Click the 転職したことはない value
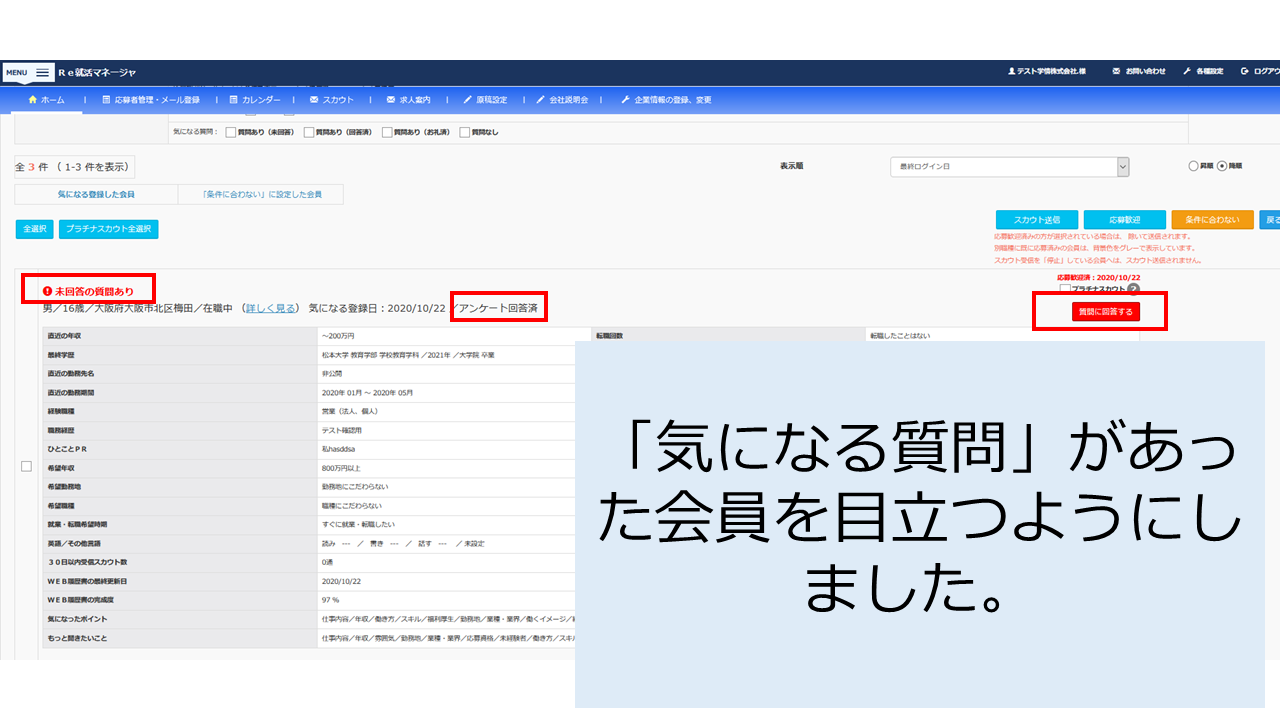The height and width of the screenshot is (720, 1280). click(x=900, y=336)
